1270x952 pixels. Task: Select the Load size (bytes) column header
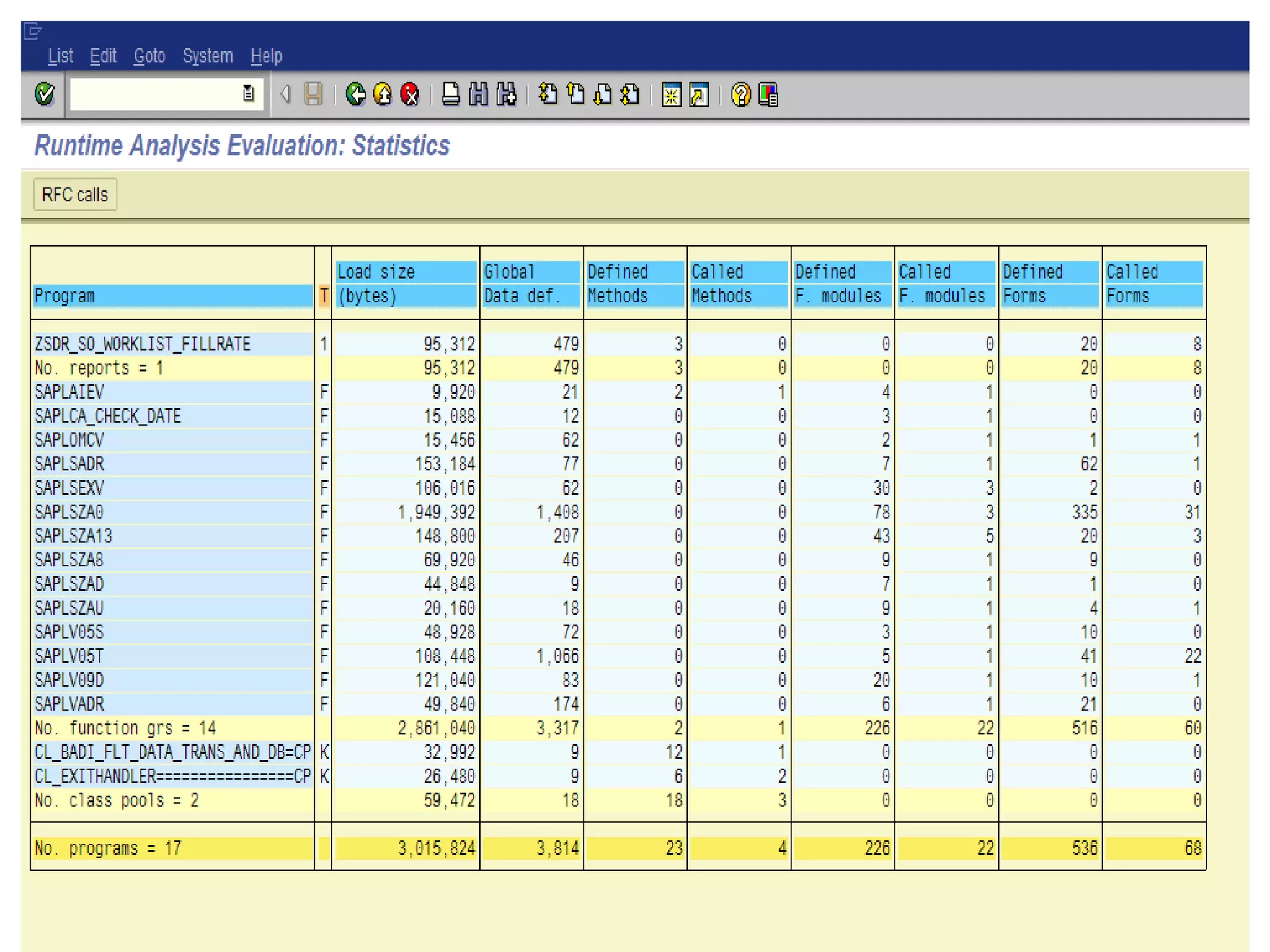(406, 284)
